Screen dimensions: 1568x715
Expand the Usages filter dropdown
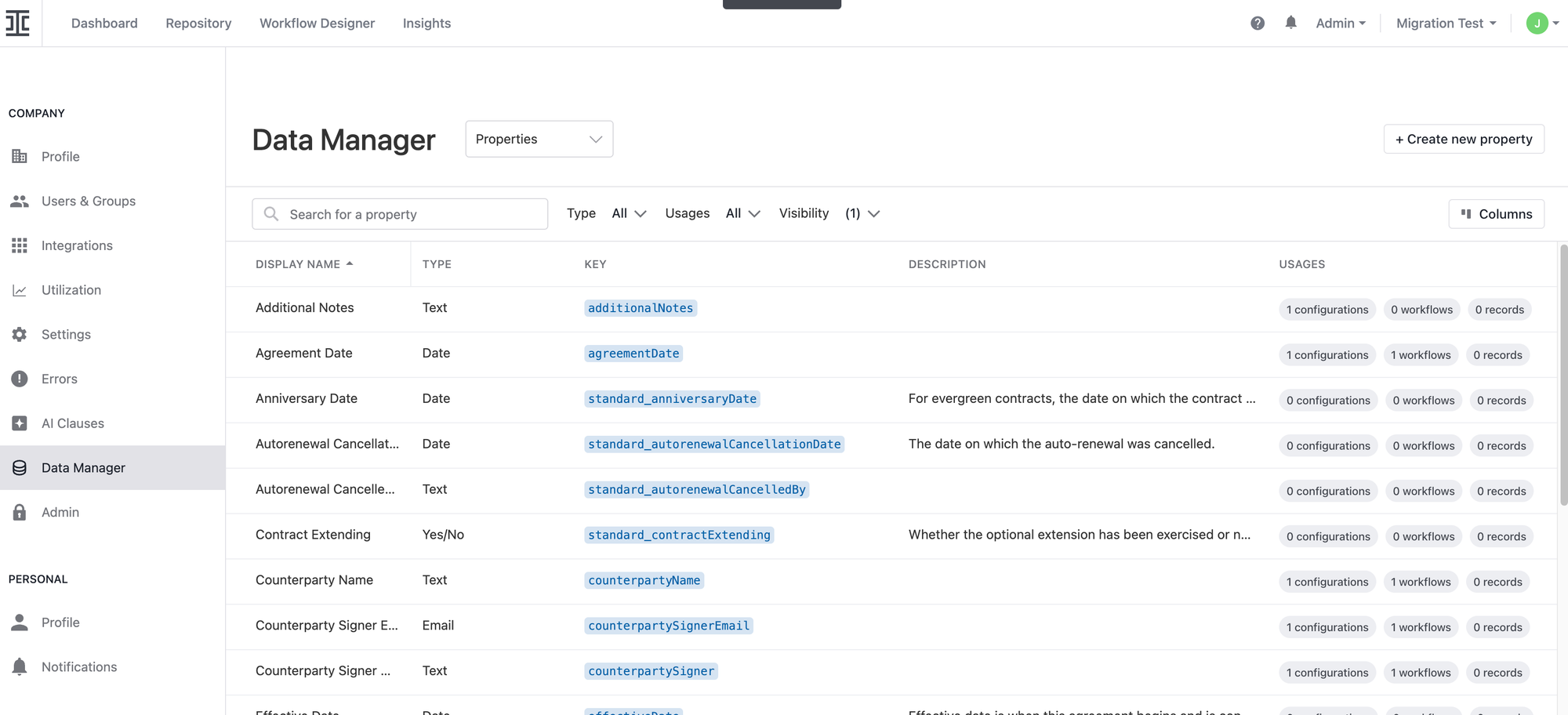[742, 213]
